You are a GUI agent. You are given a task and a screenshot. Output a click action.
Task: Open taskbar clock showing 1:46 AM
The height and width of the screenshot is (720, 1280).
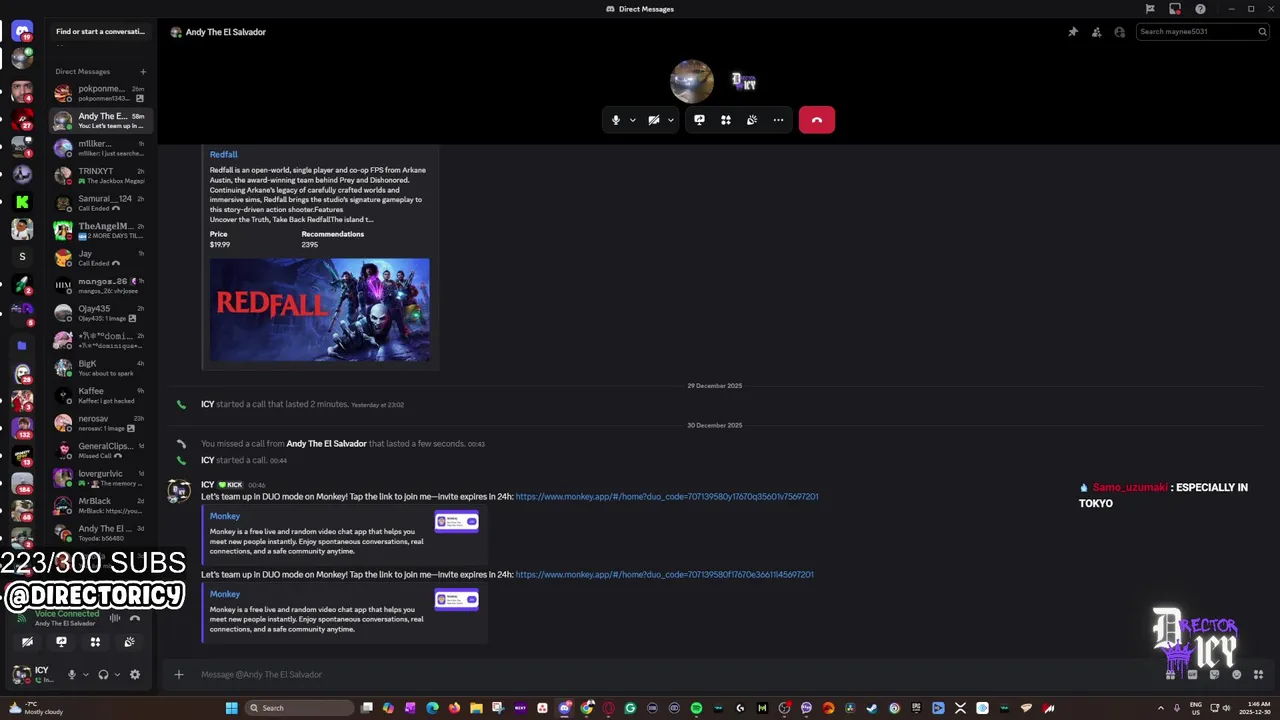point(1258,708)
